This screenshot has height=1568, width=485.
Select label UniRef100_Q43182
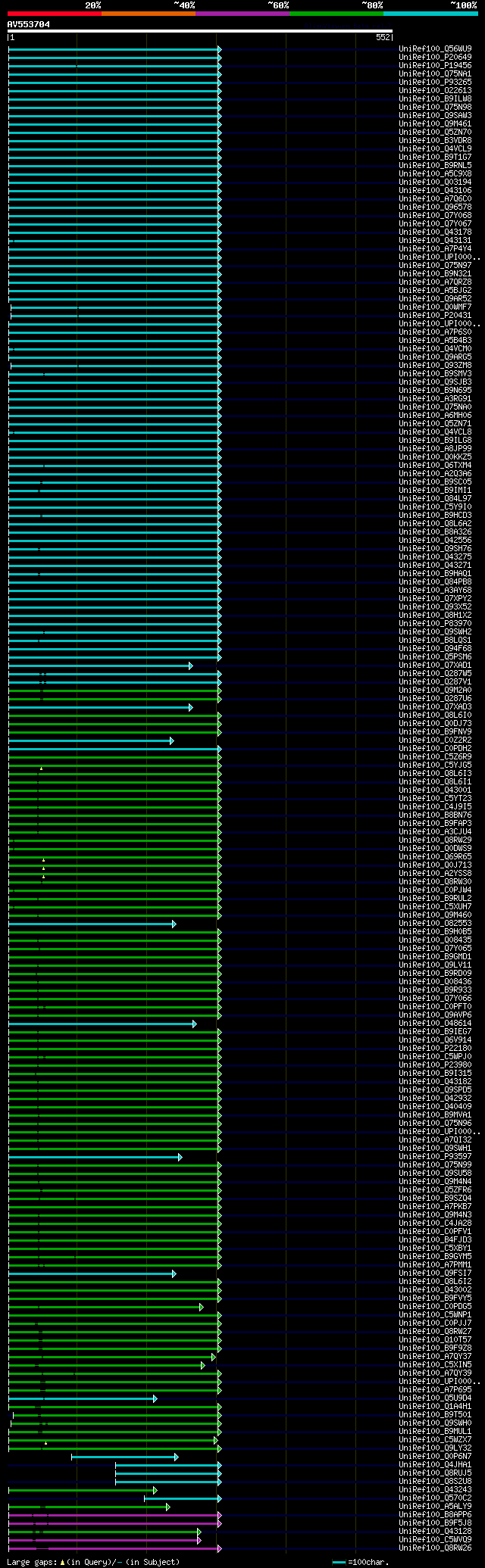(435, 1081)
